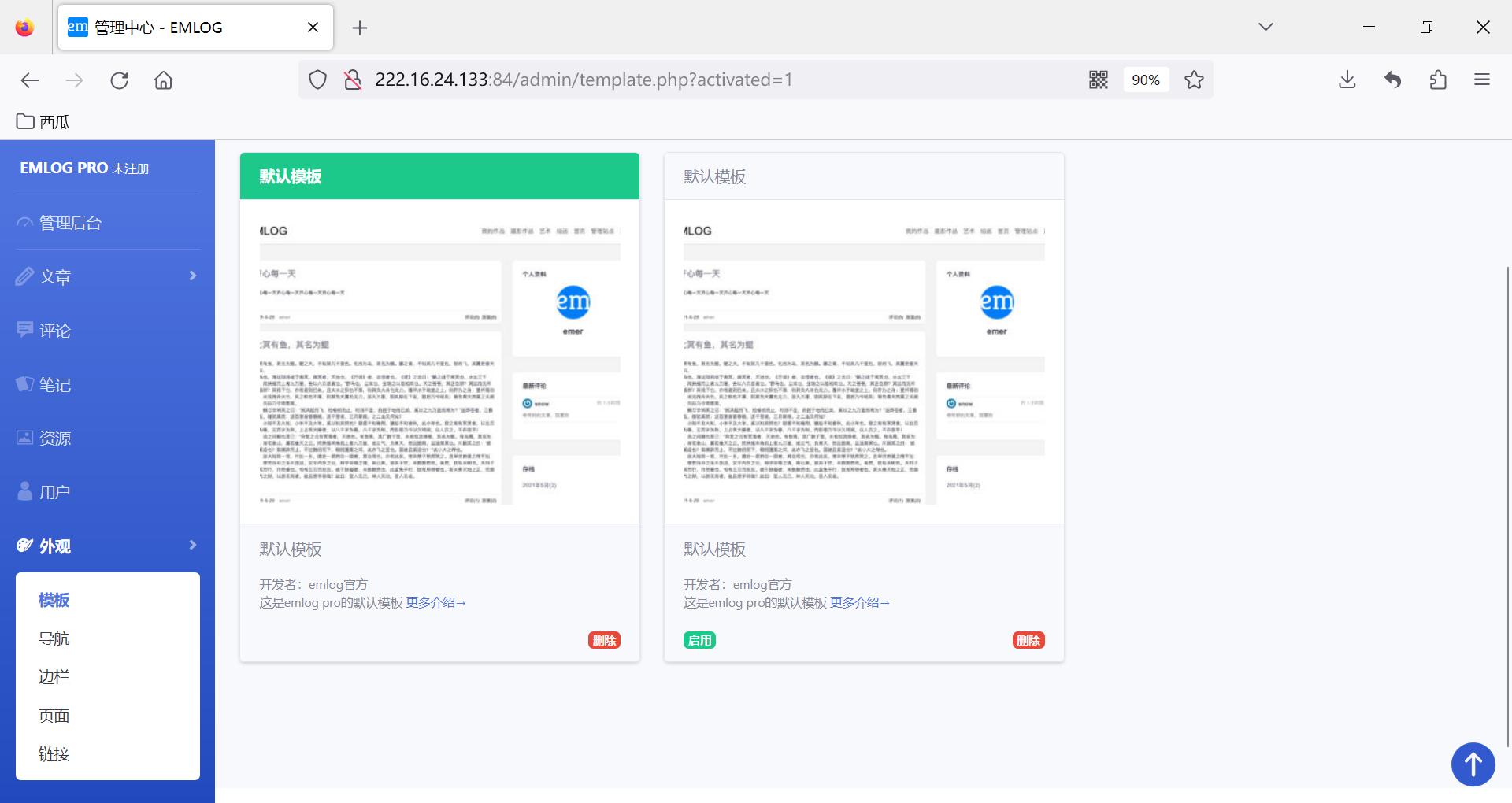Click the 用户 person icon
The width and height of the screenshot is (1512, 803).
pyautogui.click(x=25, y=491)
